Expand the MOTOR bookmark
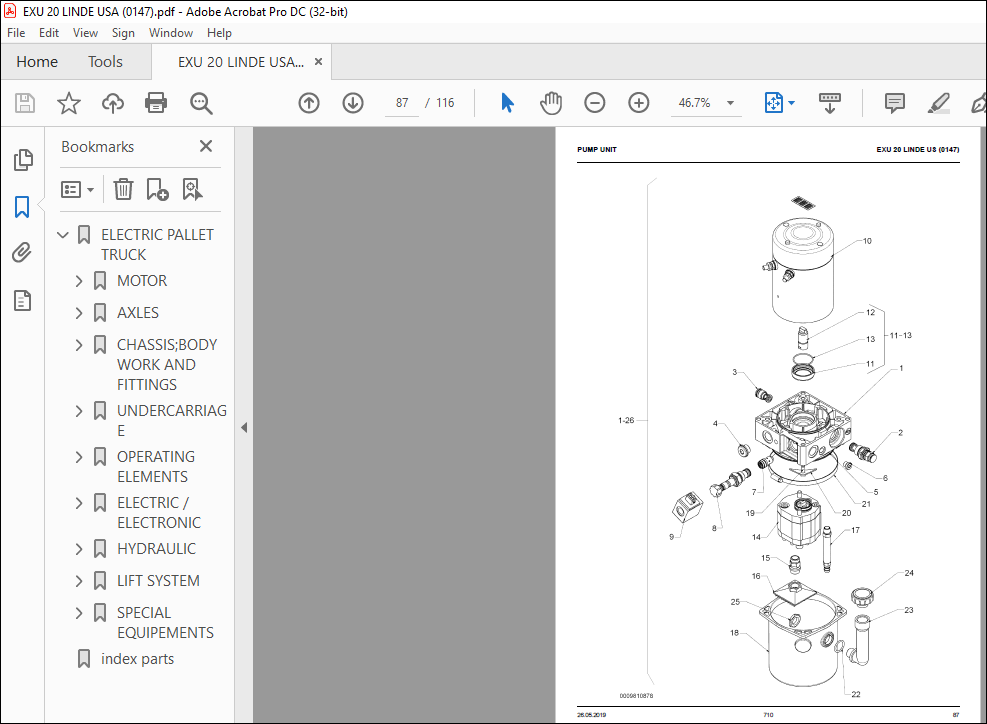 click(x=79, y=281)
